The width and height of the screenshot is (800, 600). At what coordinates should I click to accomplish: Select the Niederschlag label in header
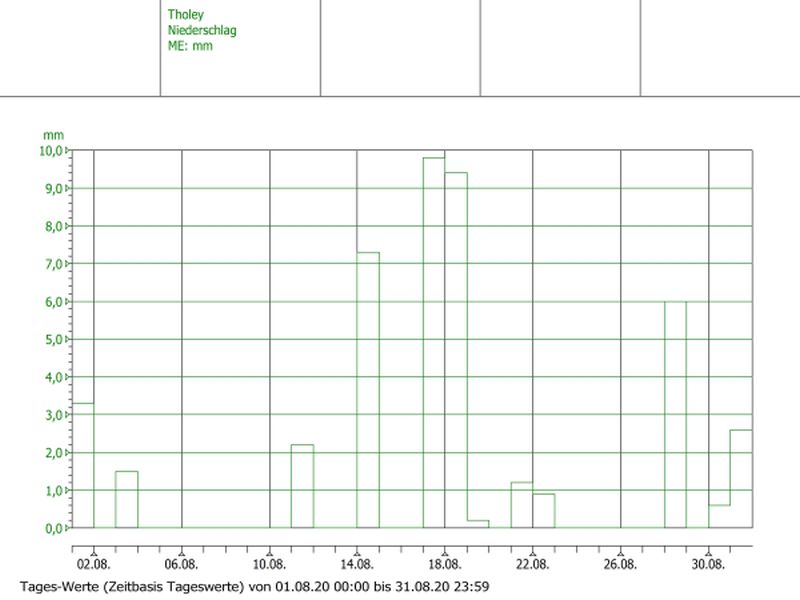[x=202, y=30]
